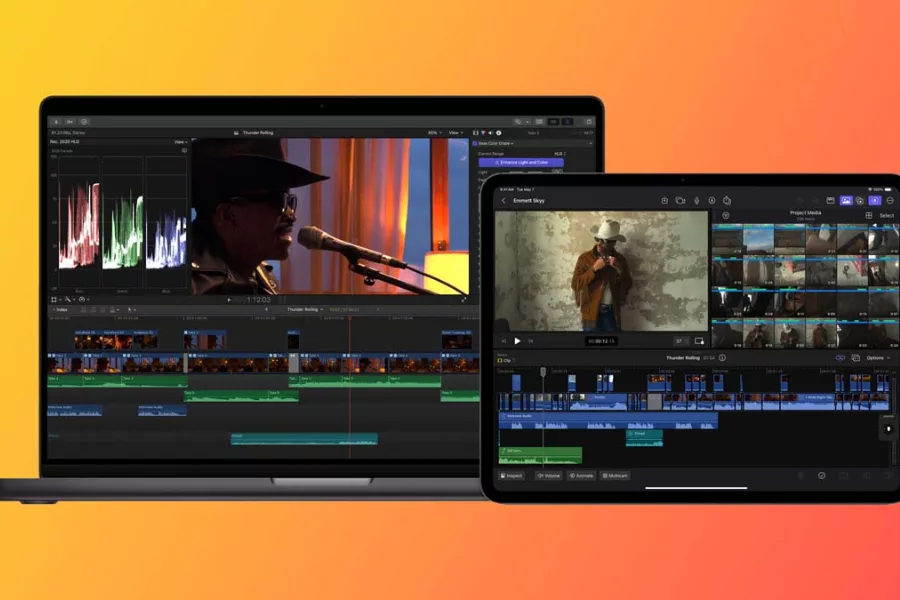The height and width of the screenshot is (600, 900).
Task: Click the Index button in Mac timeline
Action: [x=60, y=310]
